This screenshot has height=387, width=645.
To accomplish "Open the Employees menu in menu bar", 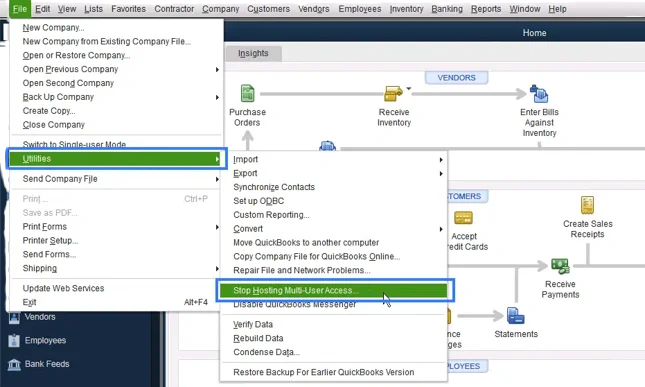I will [x=360, y=9].
